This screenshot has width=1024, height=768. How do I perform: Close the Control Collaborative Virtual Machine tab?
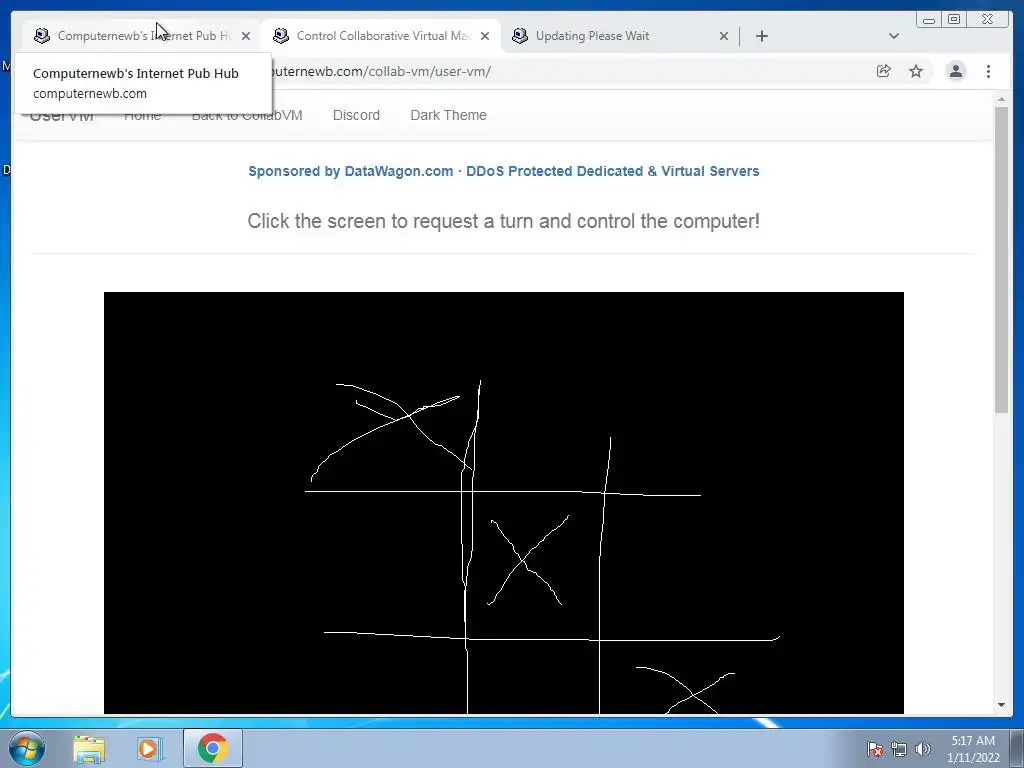point(485,36)
